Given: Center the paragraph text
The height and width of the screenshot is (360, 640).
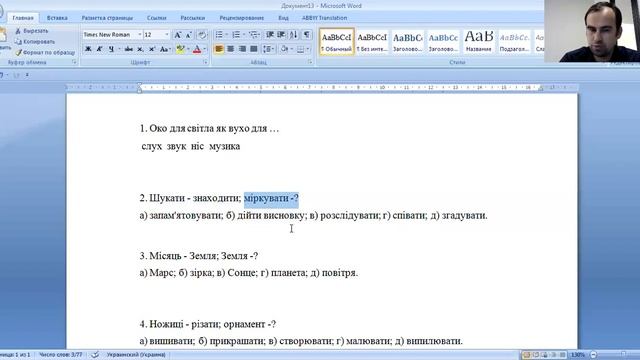Looking at the screenshot, I should pyautogui.click(x=231, y=49).
